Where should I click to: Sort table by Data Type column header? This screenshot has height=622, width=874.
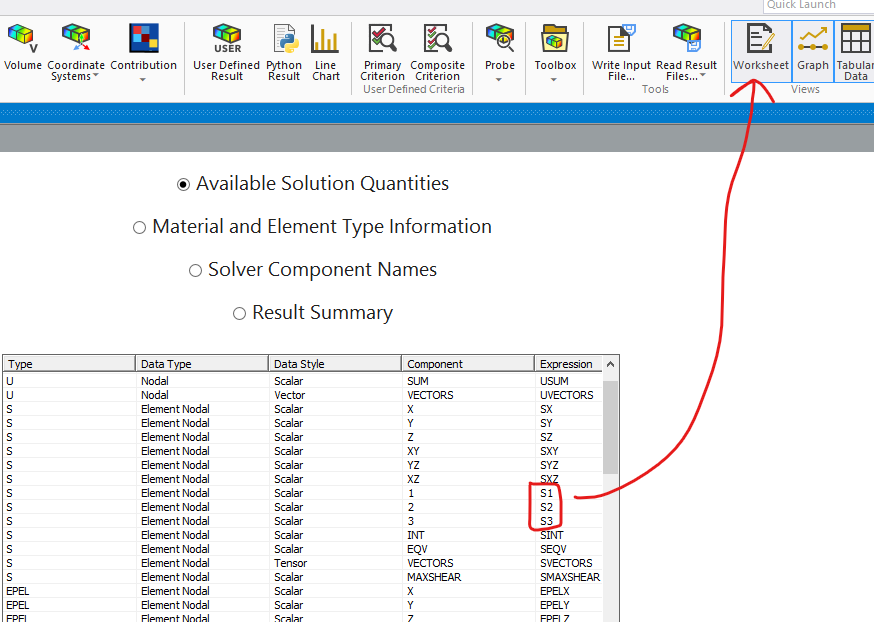201,364
